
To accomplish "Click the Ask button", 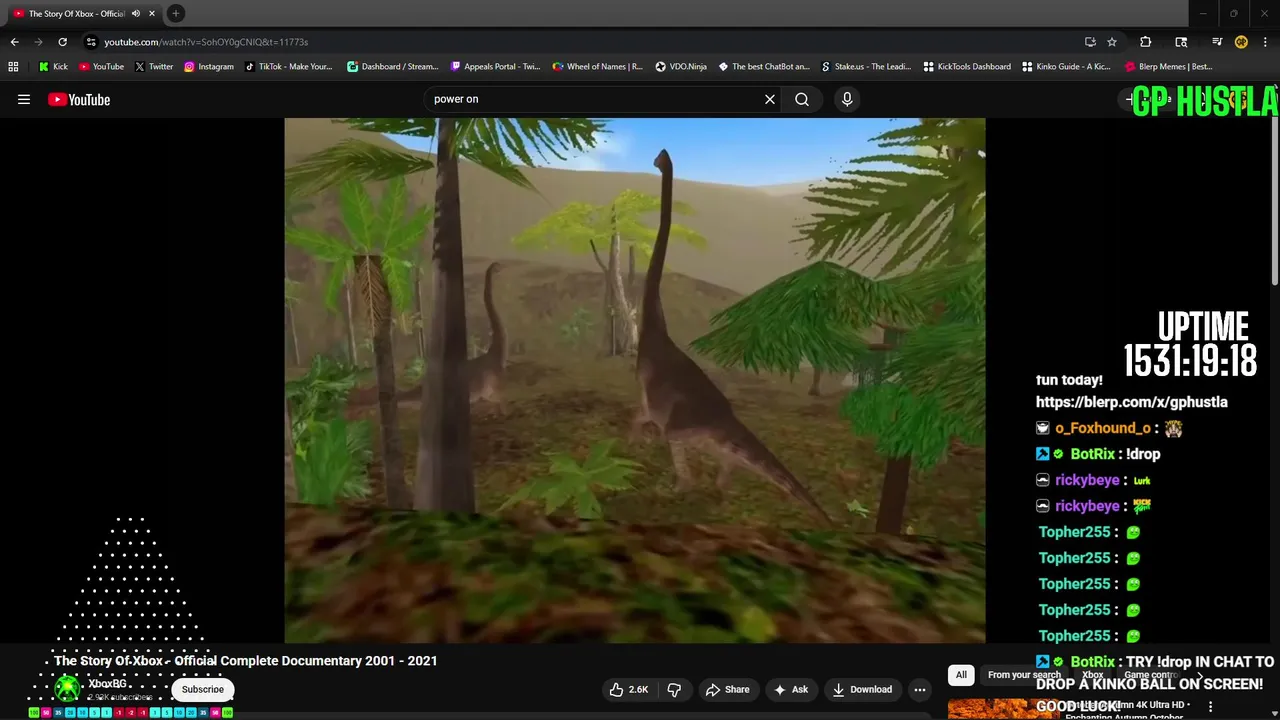I will tap(790, 689).
